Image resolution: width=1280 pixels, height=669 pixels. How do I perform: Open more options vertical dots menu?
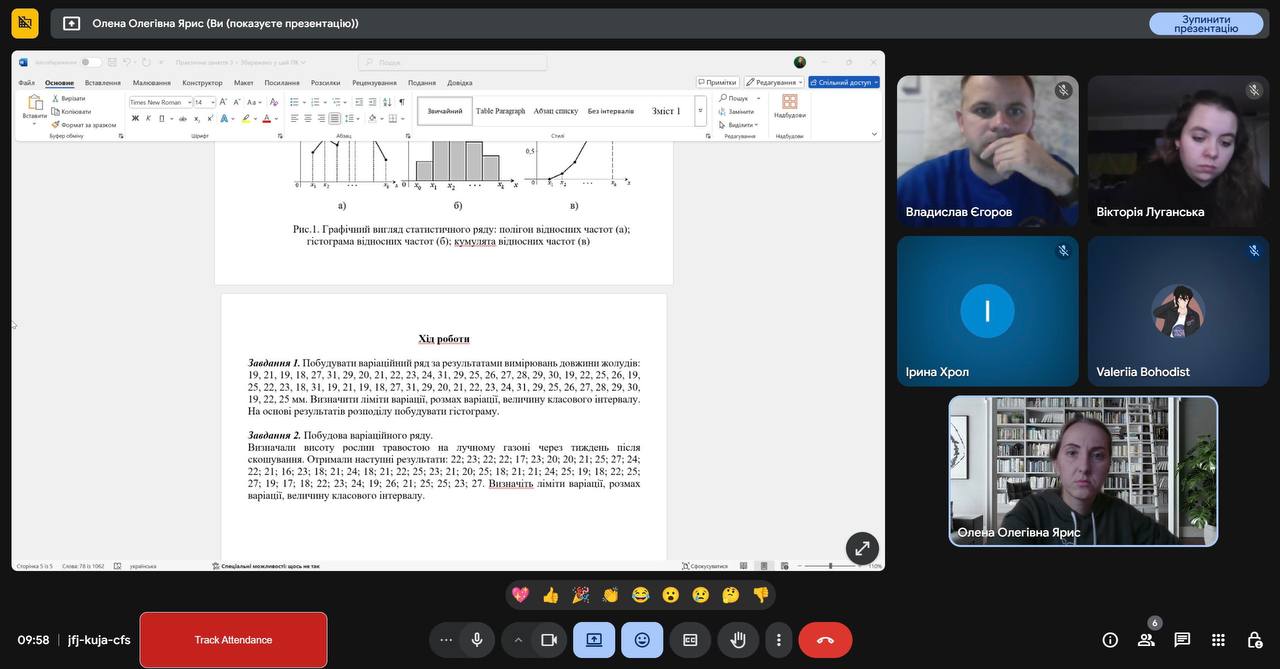778,640
